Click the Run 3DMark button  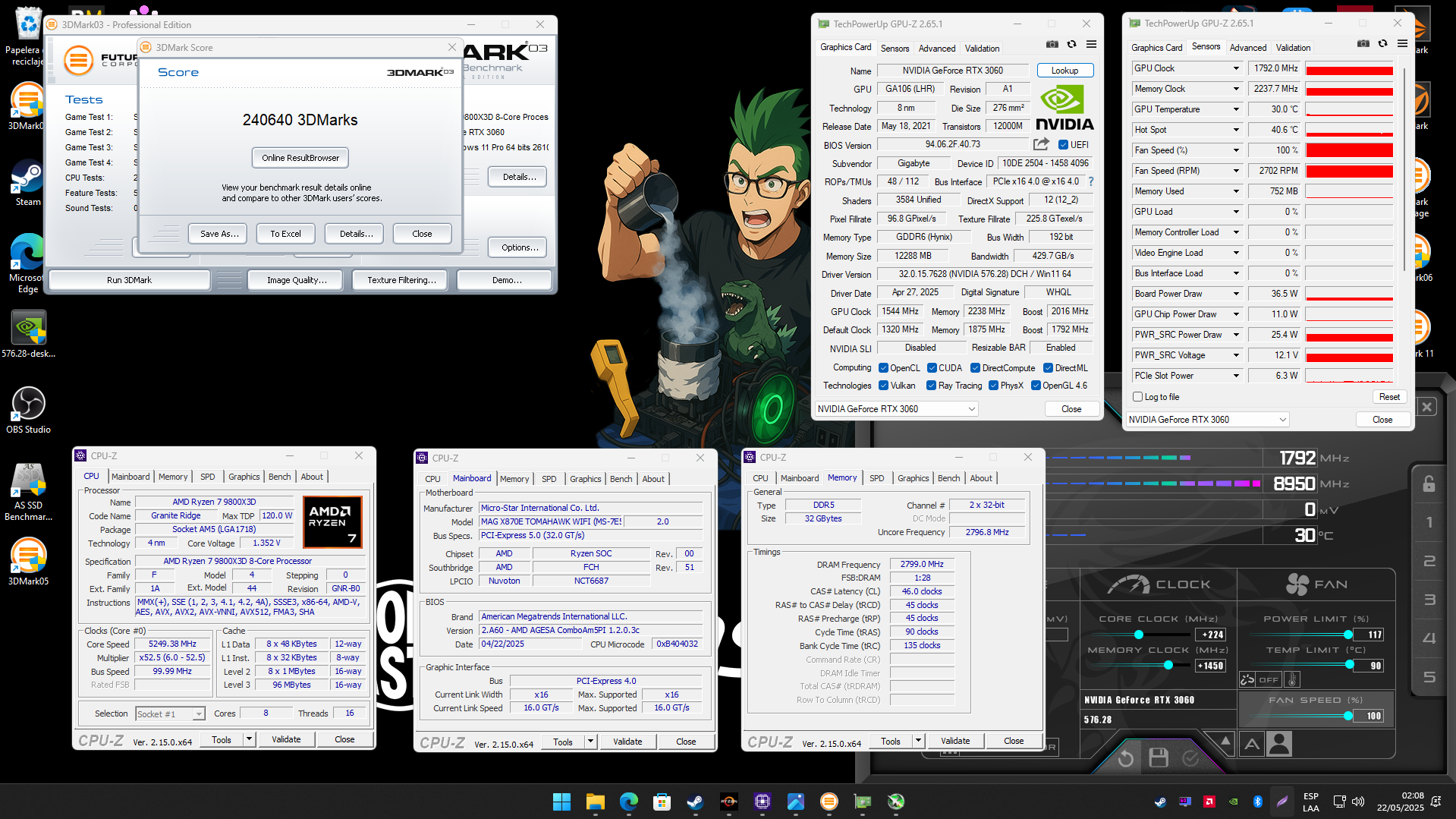[129, 280]
